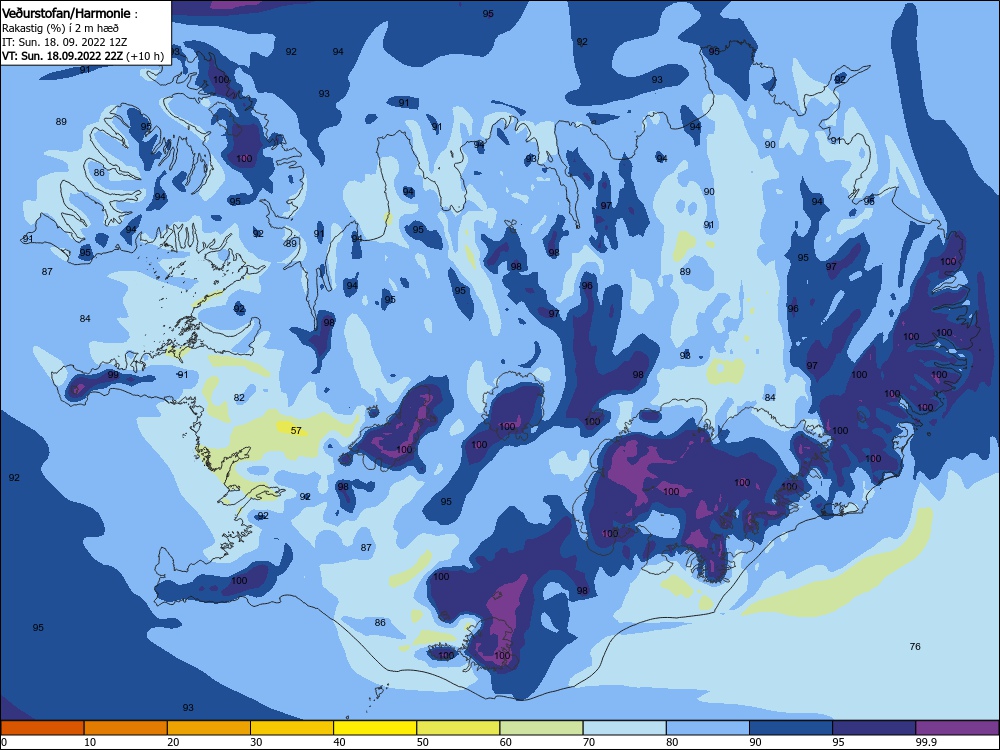This screenshot has width=1000, height=750.
Task: Select the bright yellow 40–50 legend swatch
Action: pos(375,728)
